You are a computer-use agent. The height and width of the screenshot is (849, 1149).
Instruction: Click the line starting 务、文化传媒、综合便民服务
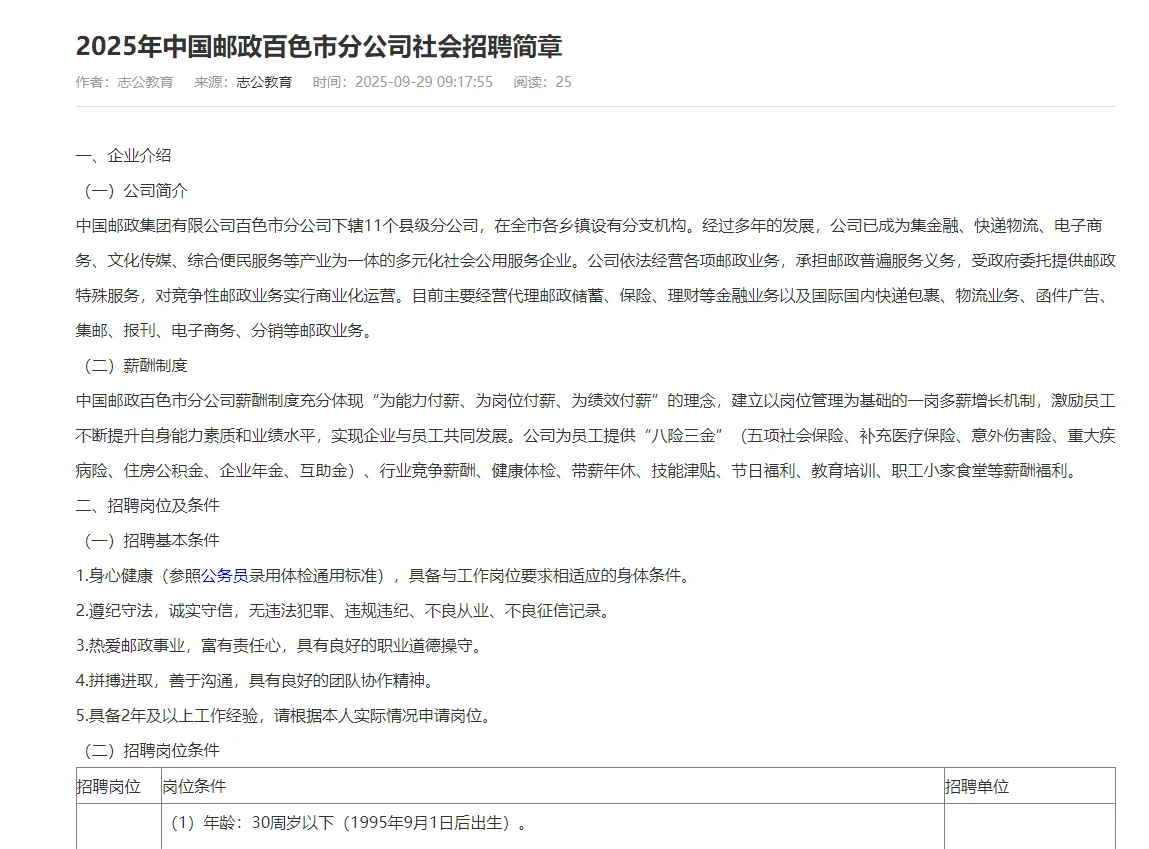coord(595,261)
